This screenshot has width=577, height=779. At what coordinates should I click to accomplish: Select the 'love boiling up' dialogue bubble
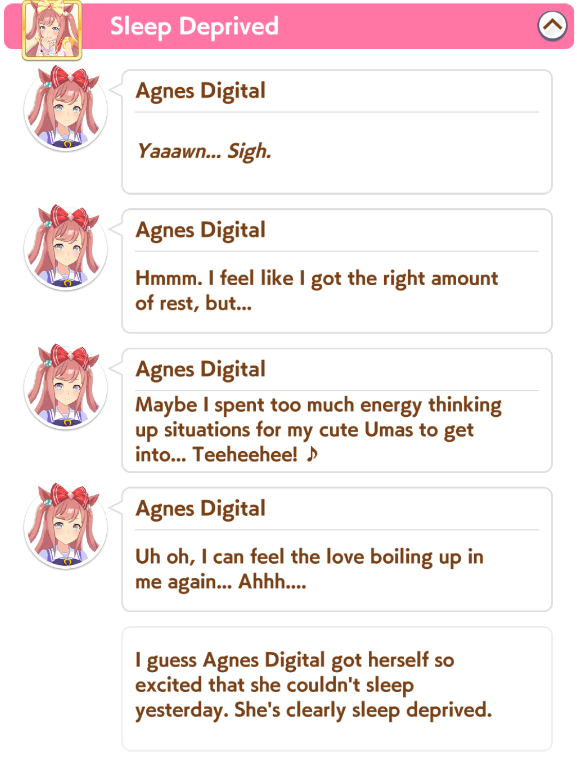pos(337,549)
